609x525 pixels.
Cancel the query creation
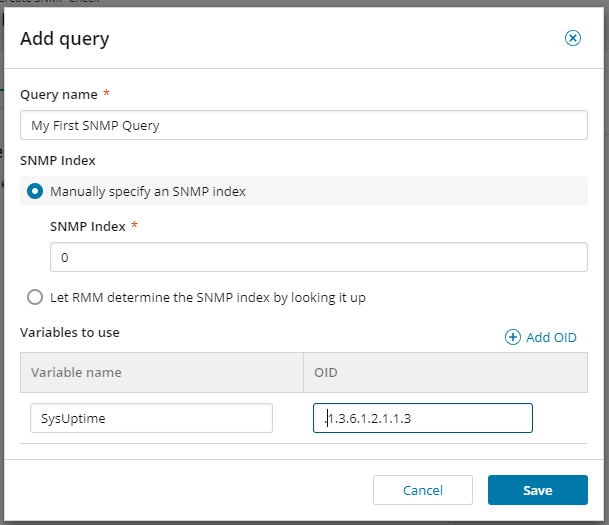(x=423, y=490)
